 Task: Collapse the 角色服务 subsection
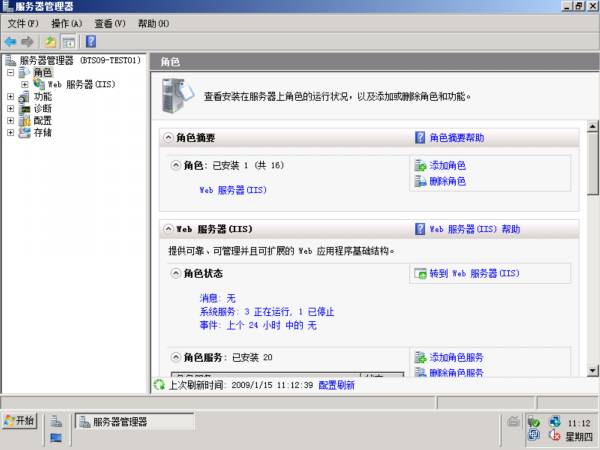(x=175, y=357)
